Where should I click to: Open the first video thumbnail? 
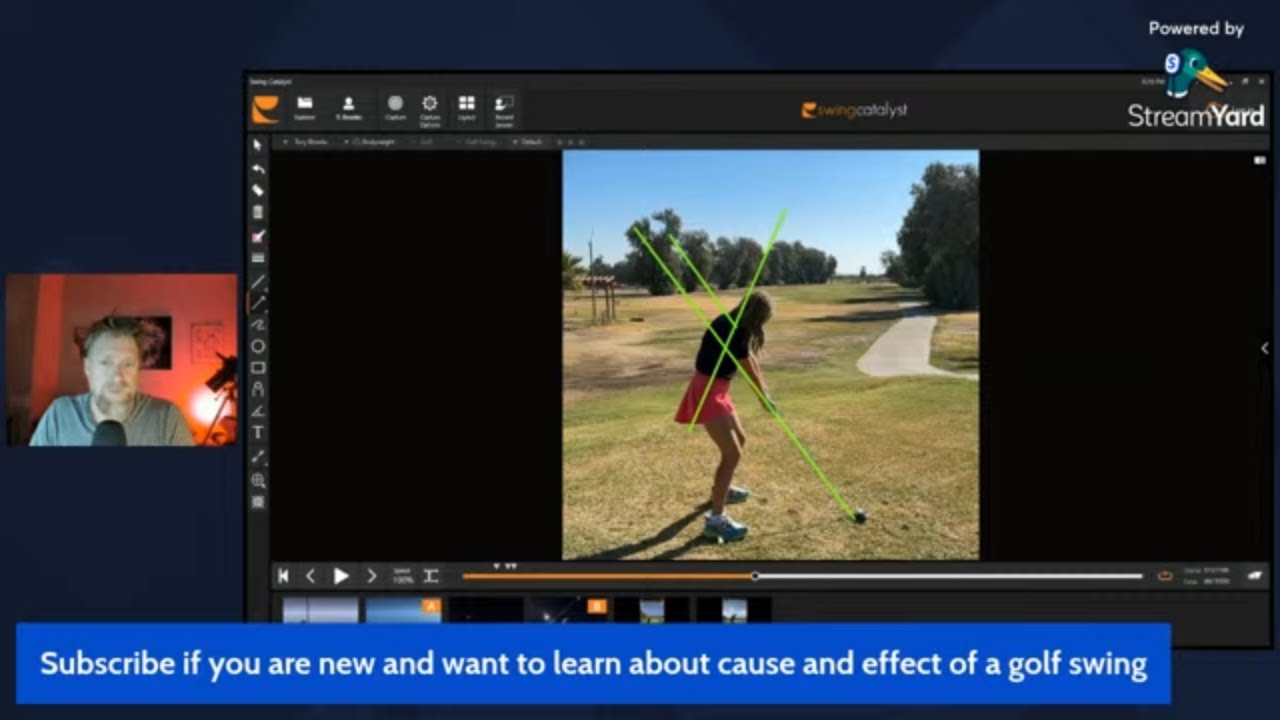tap(320, 610)
